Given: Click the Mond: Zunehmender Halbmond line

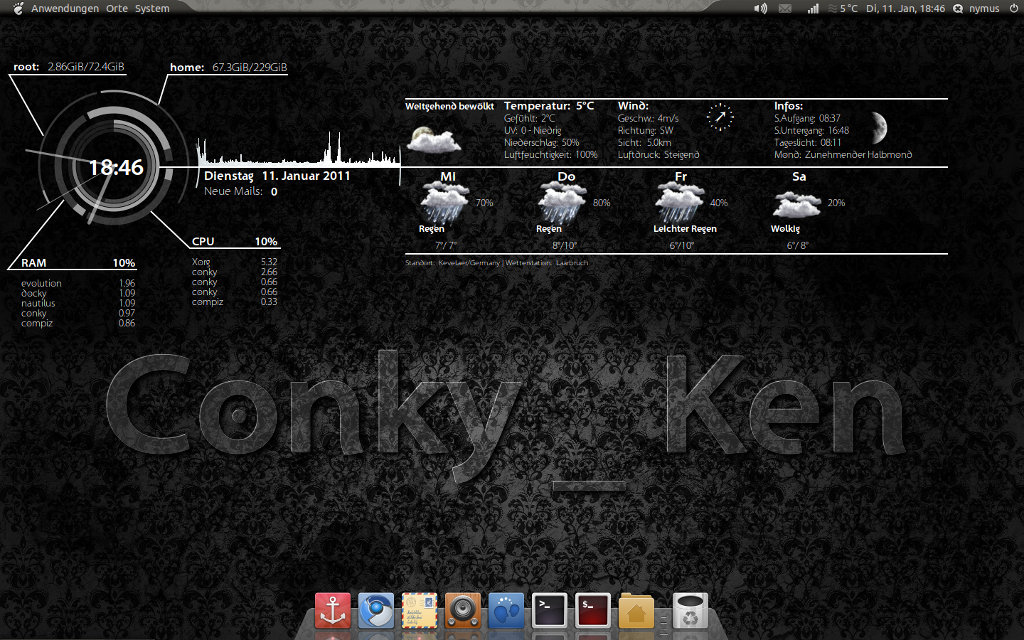Looking at the screenshot, I should [x=843, y=155].
